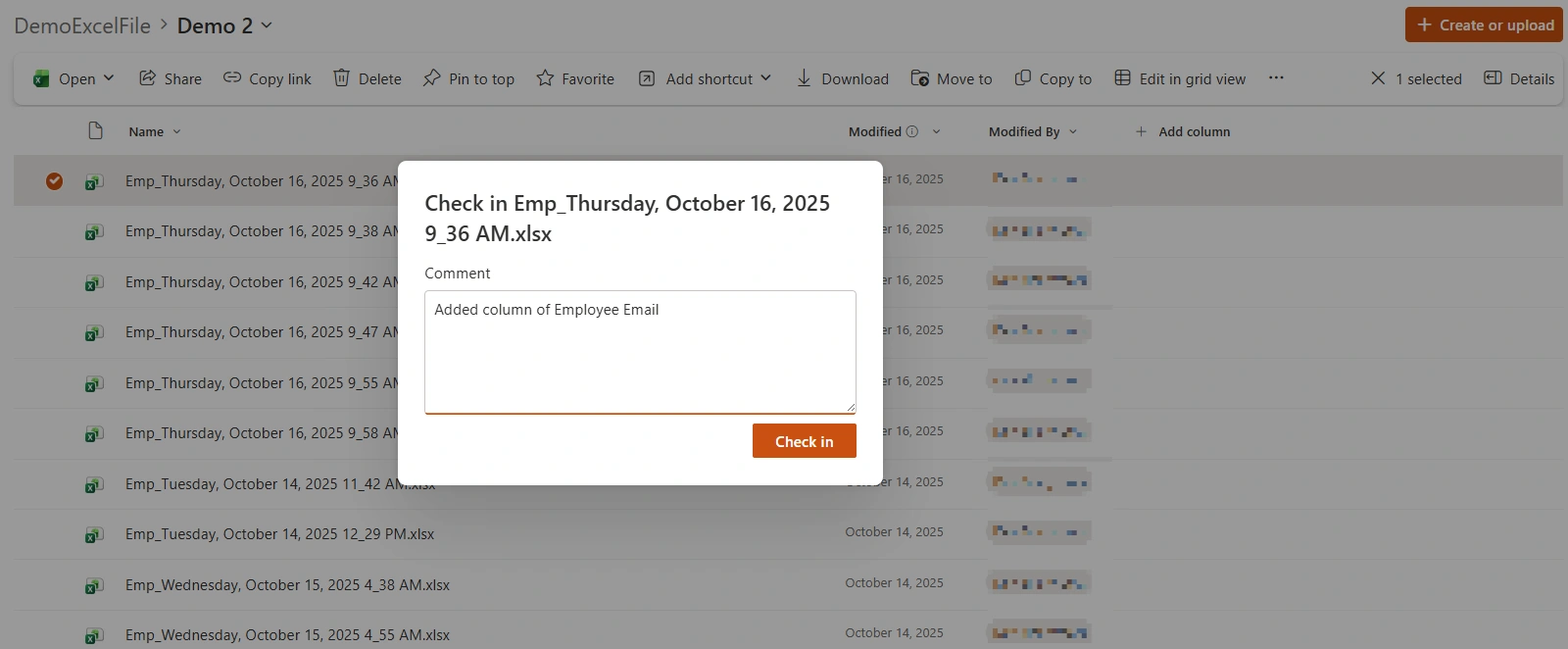1568x649 pixels.
Task: Expand the Open dropdown arrow
Action: 109,78
